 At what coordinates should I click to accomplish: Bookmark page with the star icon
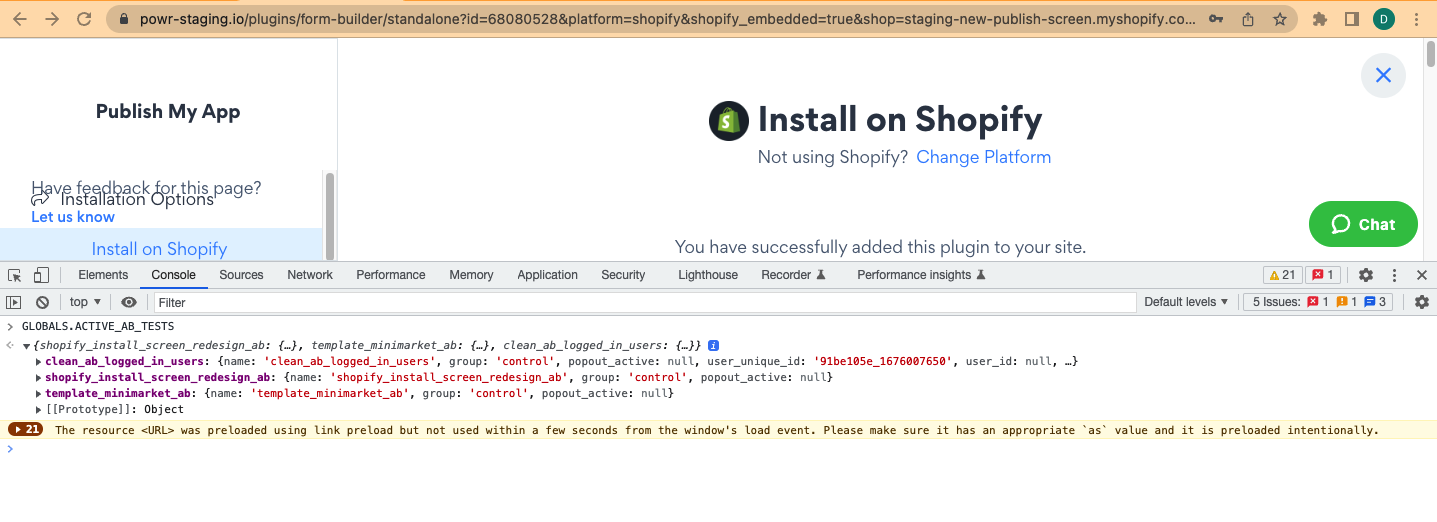pyautogui.click(x=1279, y=19)
